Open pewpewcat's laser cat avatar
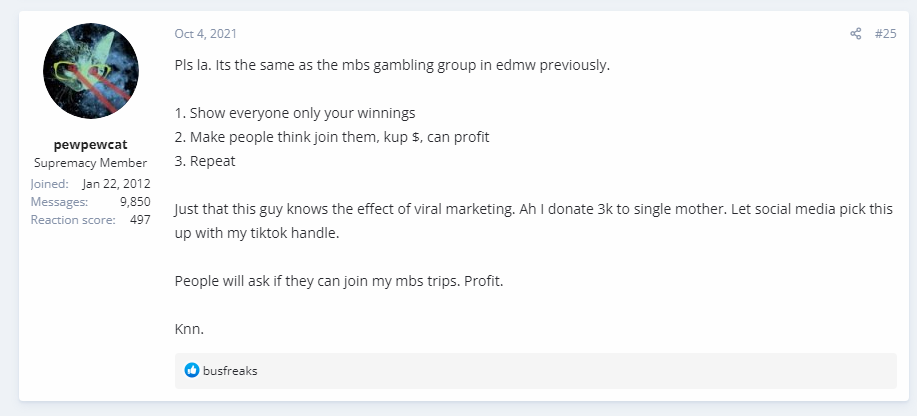917x416 pixels. click(x=91, y=71)
